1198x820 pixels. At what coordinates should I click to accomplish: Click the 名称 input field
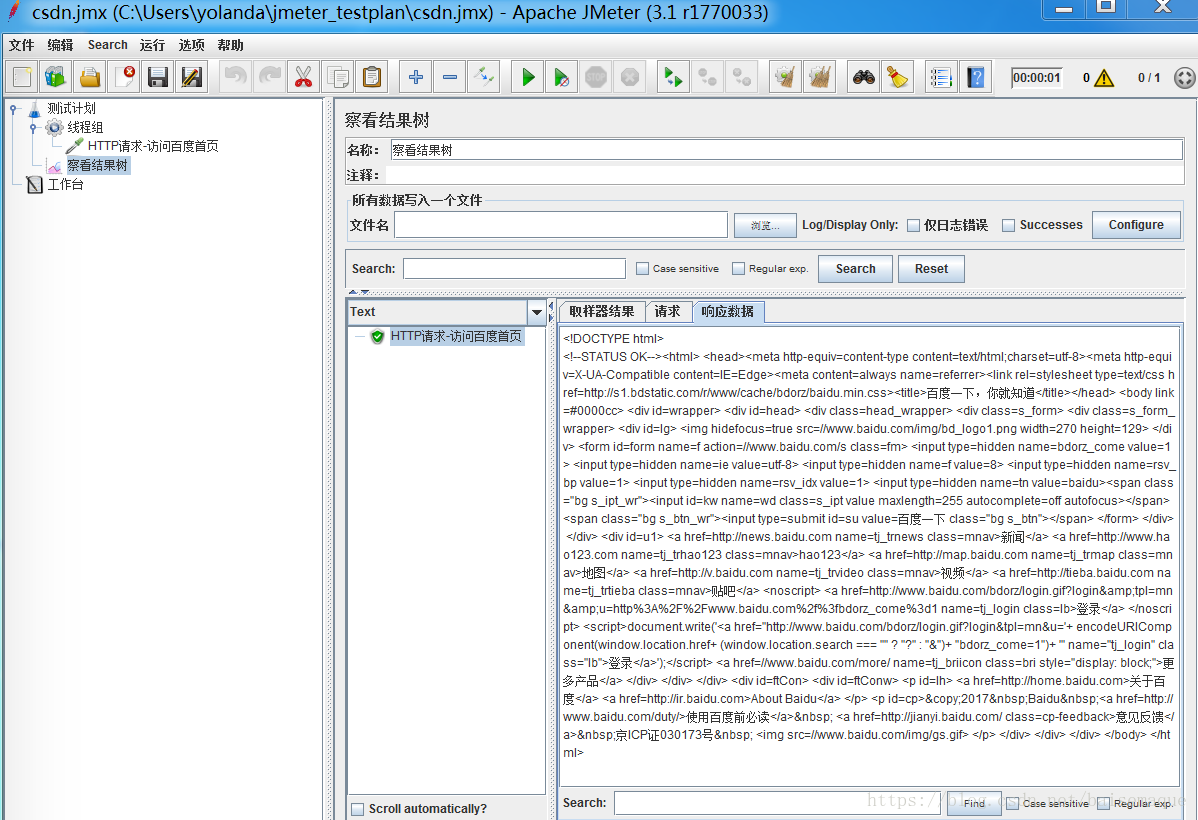(x=787, y=151)
